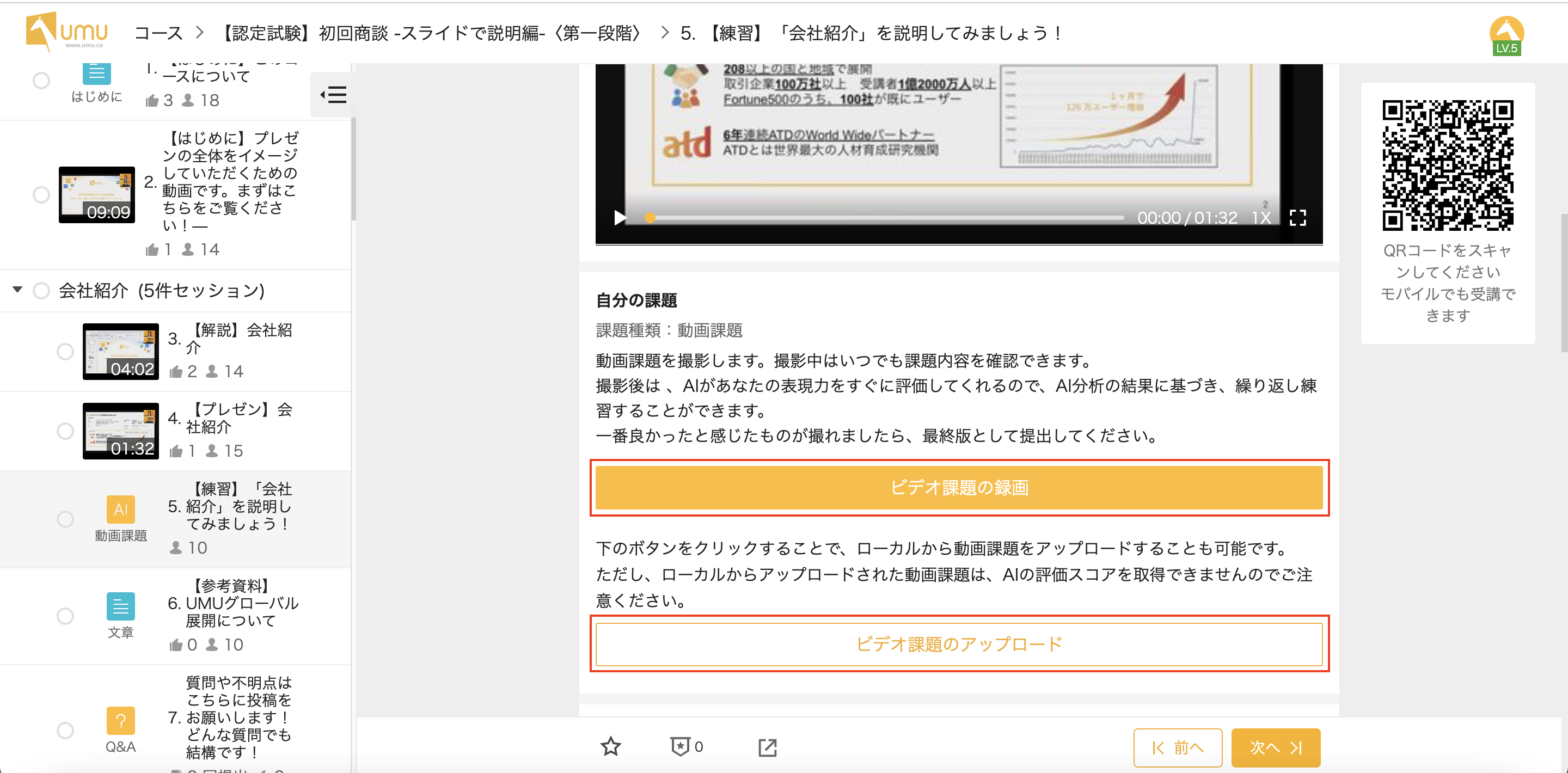Viewport: 1568px width, 773px height.
Task: Collapse the sidebar with the menu toggle icon
Action: [333, 94]
